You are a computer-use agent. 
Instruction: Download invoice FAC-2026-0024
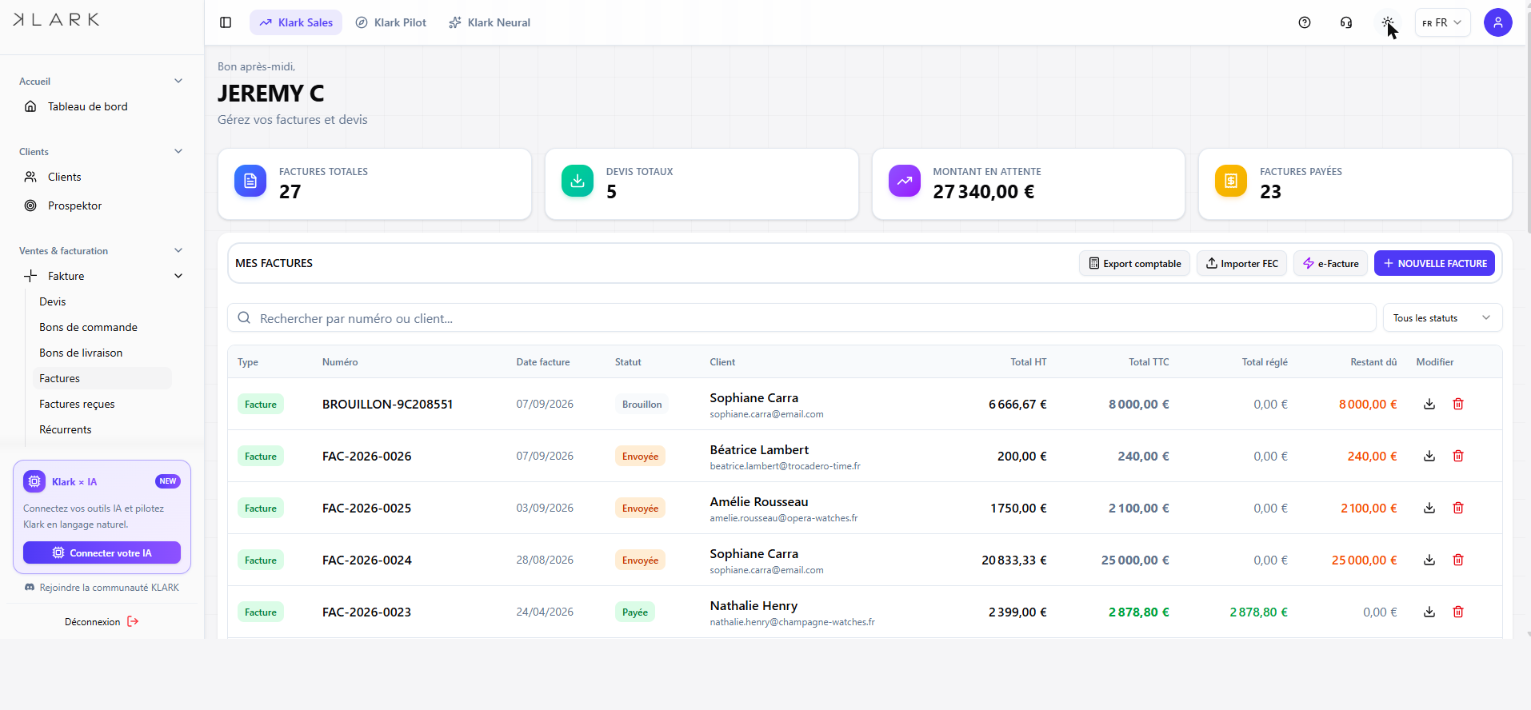(1429, 560)
